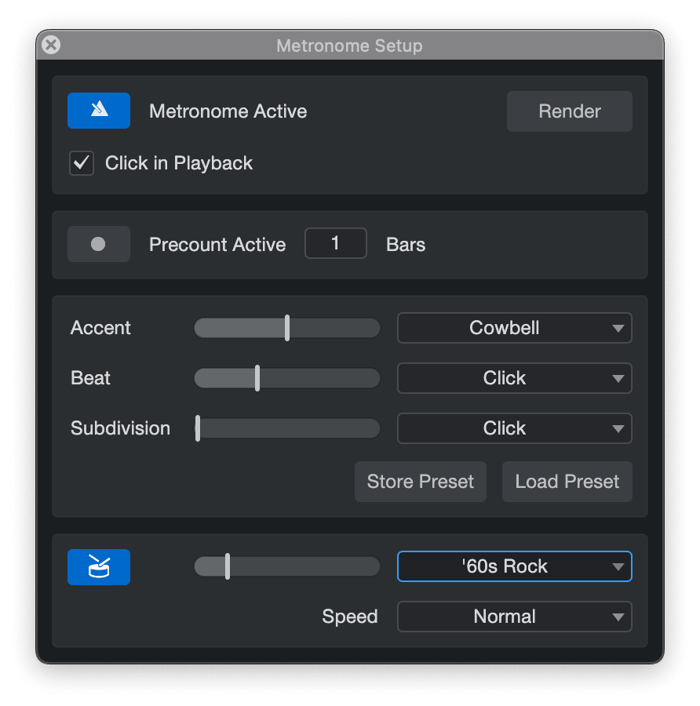Adjust the Beat volume slider

[287, 378]
